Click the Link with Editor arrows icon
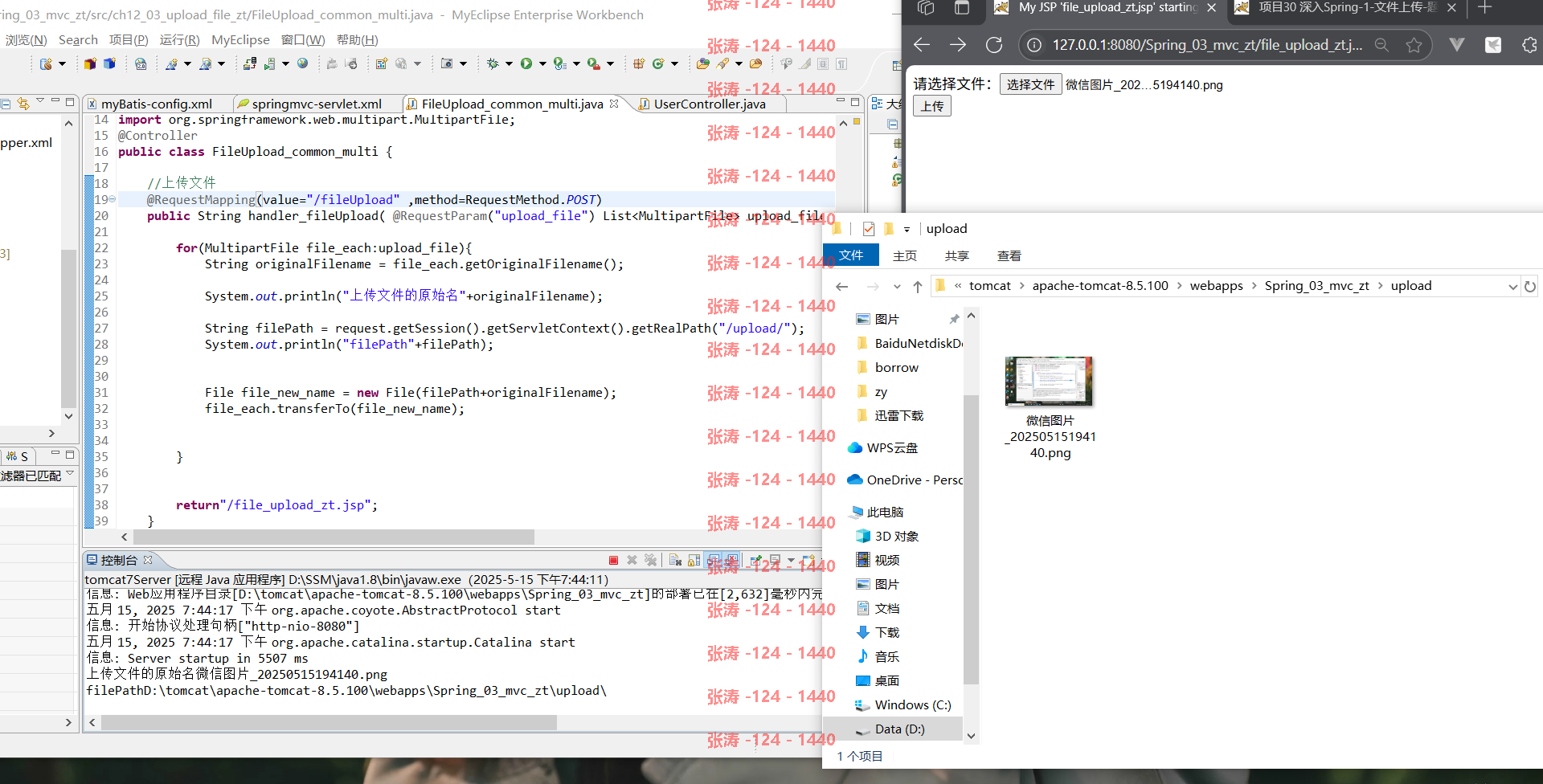The width and height of the screenshot is (1543, 784). coord(23,103)
